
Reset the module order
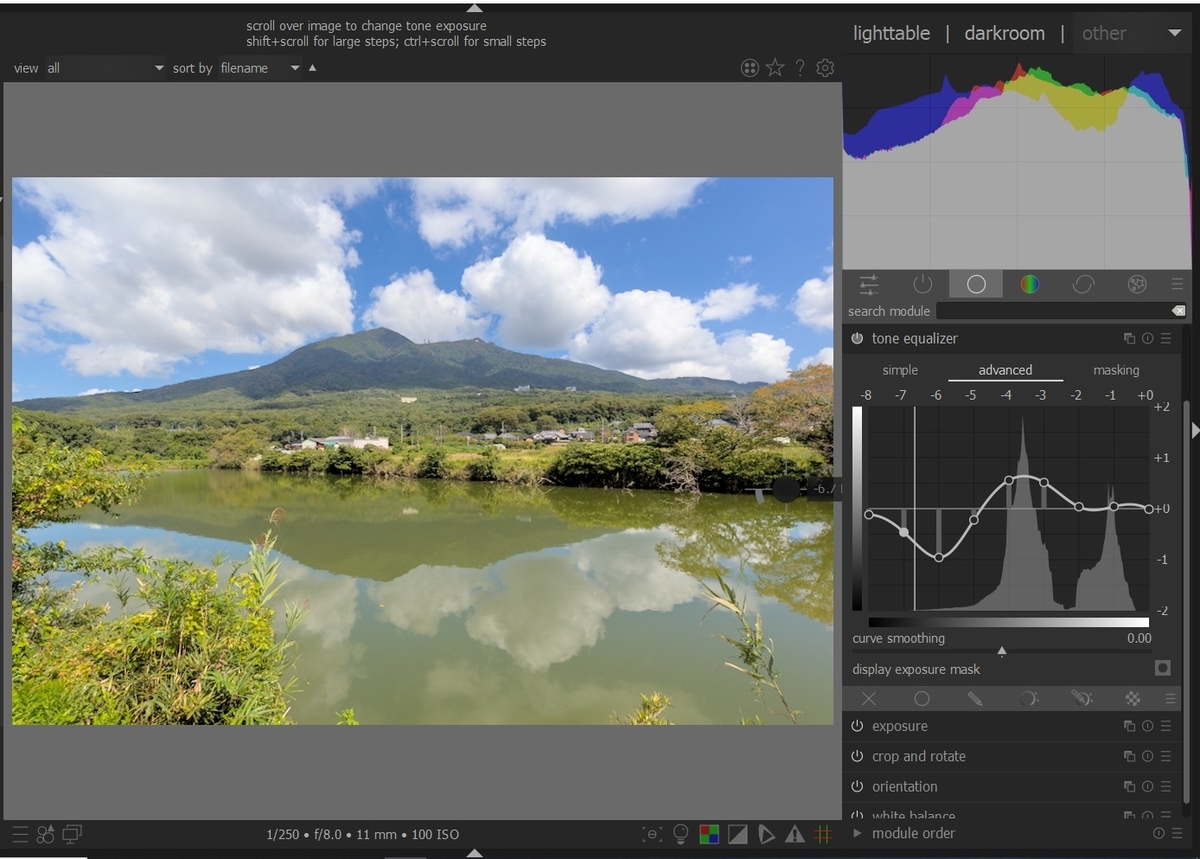coord(1159,833)
